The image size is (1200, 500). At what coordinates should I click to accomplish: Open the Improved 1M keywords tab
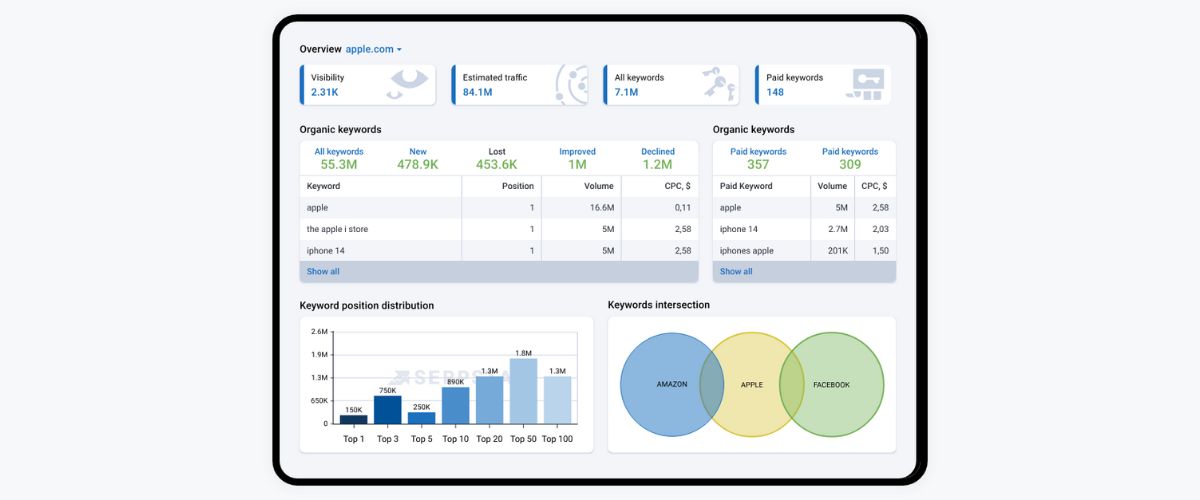pyautogui.click(x=577, y=158)
